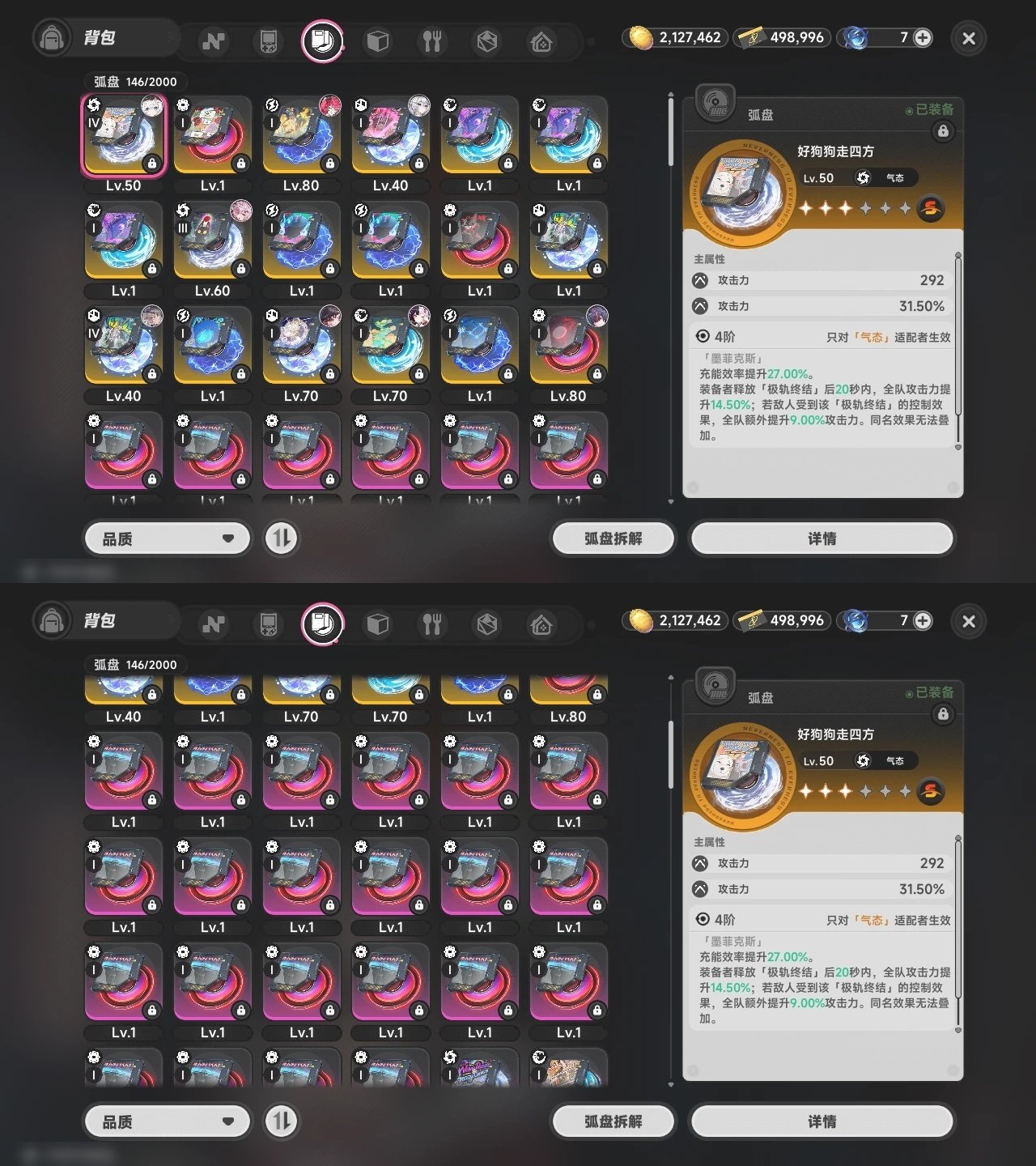Image resolution: width=1036 pixels, height=1166 pixels.
Task: Click the N logo tab in the upper backpack bar
Action: coord(214,41)
